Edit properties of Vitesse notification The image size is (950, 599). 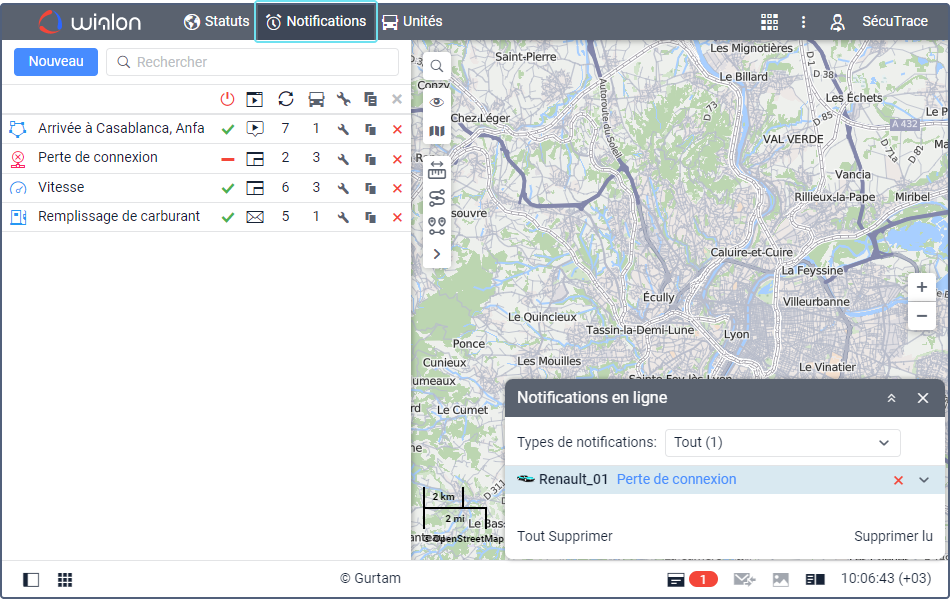[343, 188]
